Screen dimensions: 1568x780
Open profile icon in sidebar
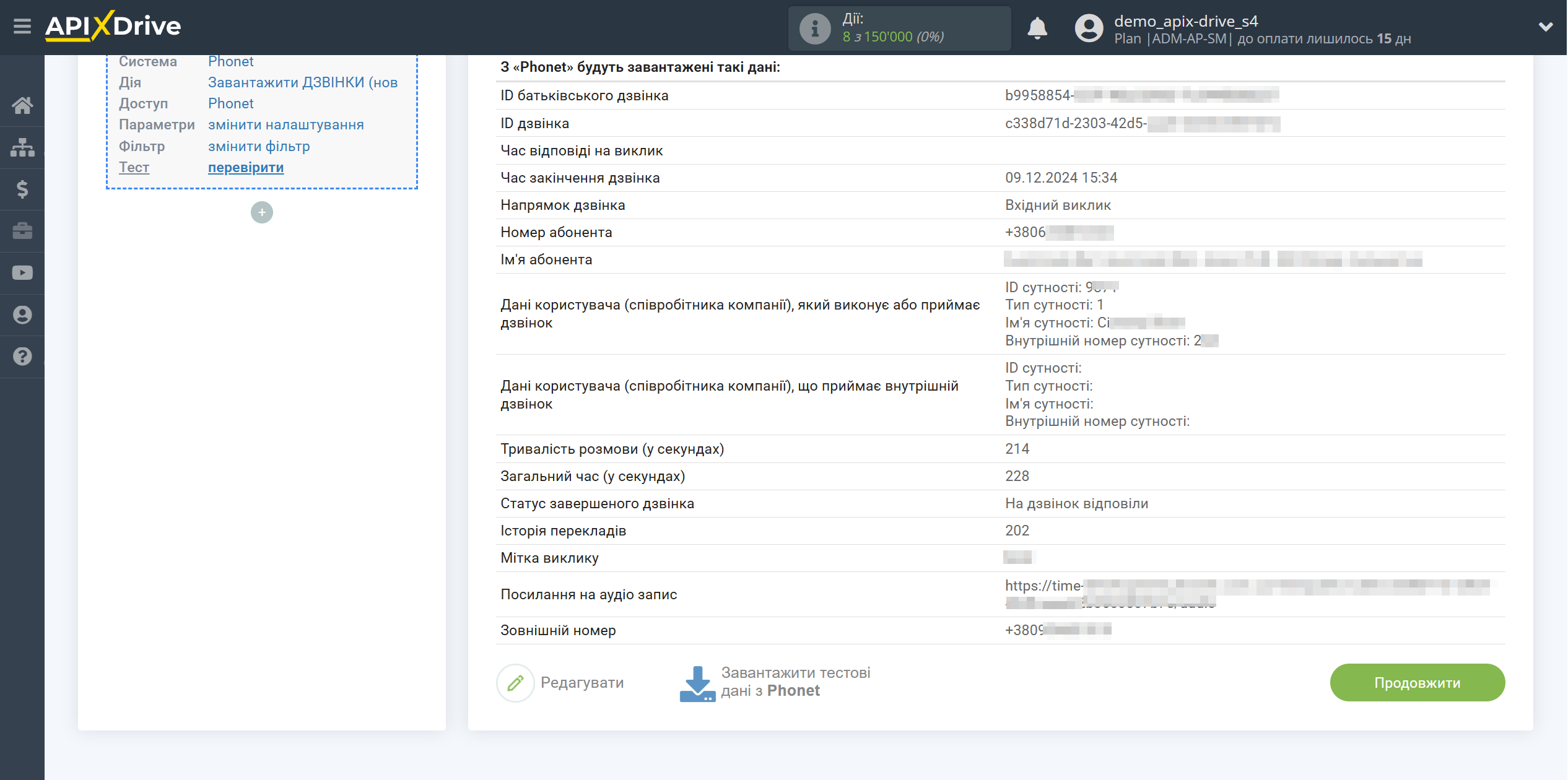pos(22,315)
